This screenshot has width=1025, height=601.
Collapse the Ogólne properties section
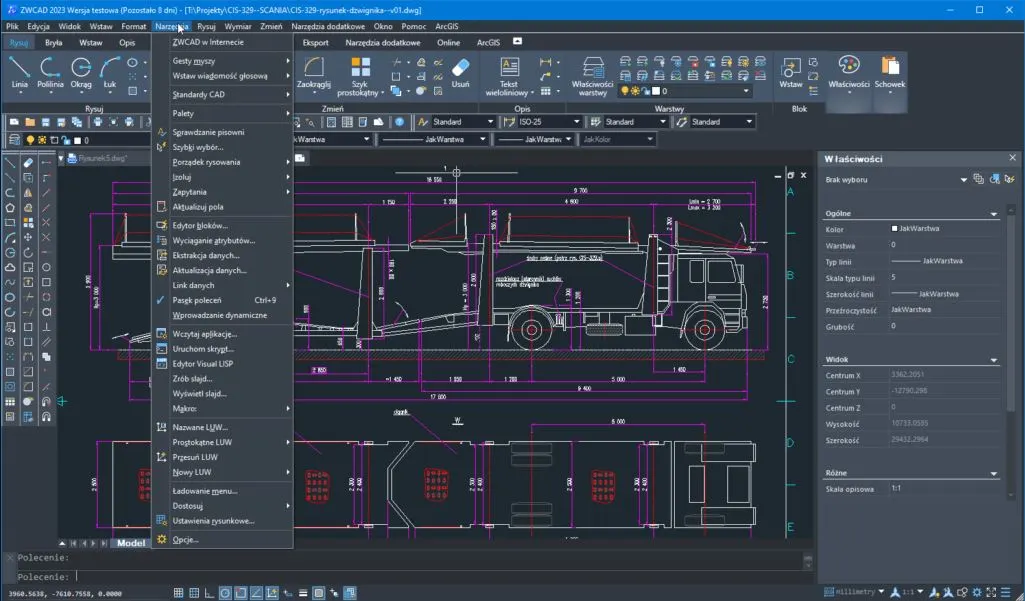994,214
